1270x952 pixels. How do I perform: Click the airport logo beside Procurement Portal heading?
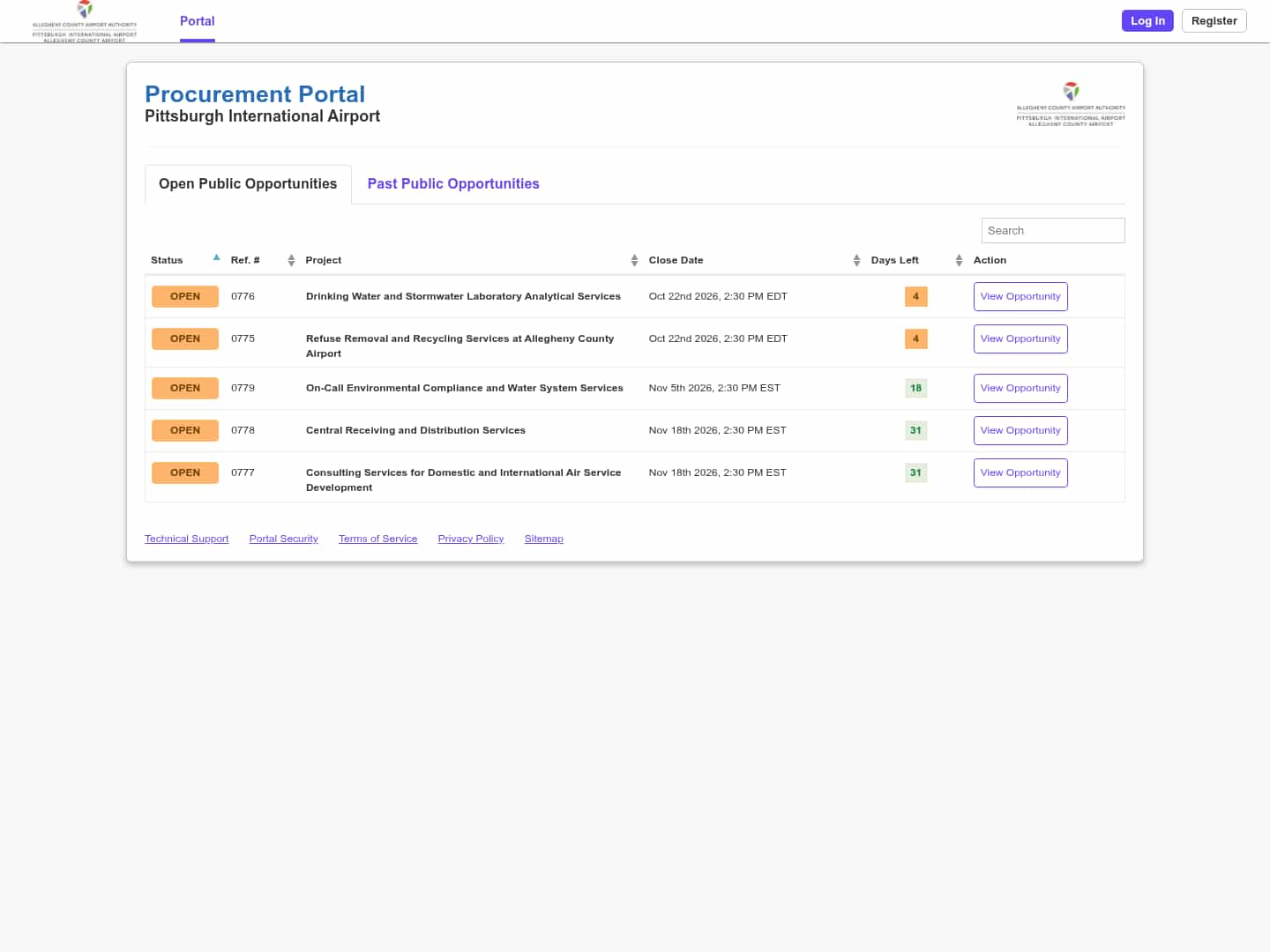click(1071, 104)
